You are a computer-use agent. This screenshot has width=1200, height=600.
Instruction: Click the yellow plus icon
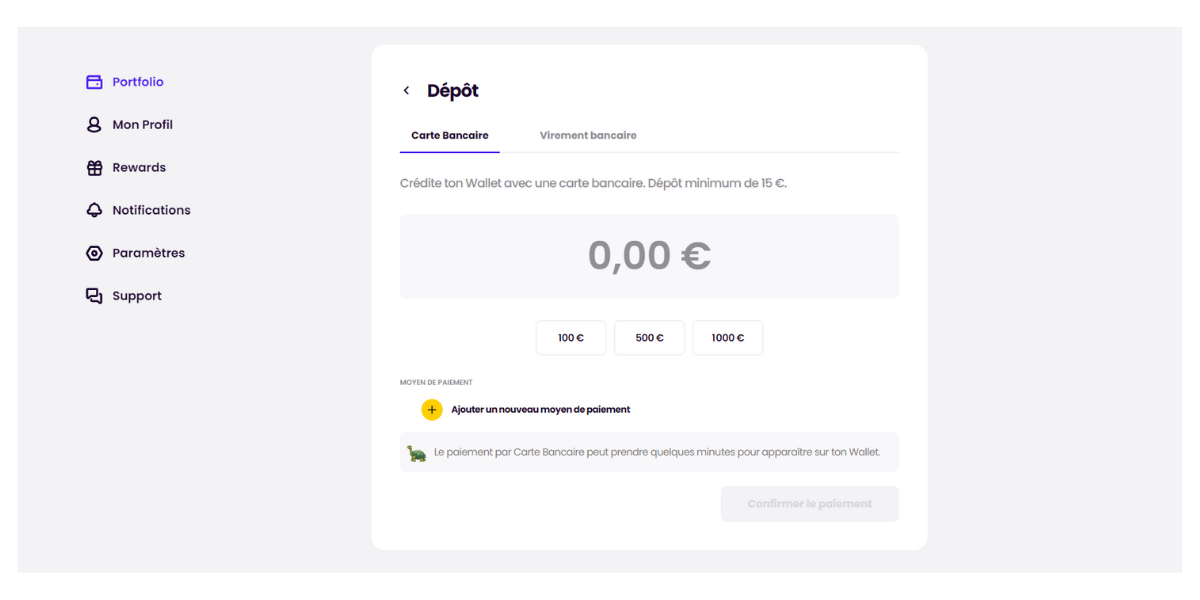pyautogui.click(x=432, y=410)
